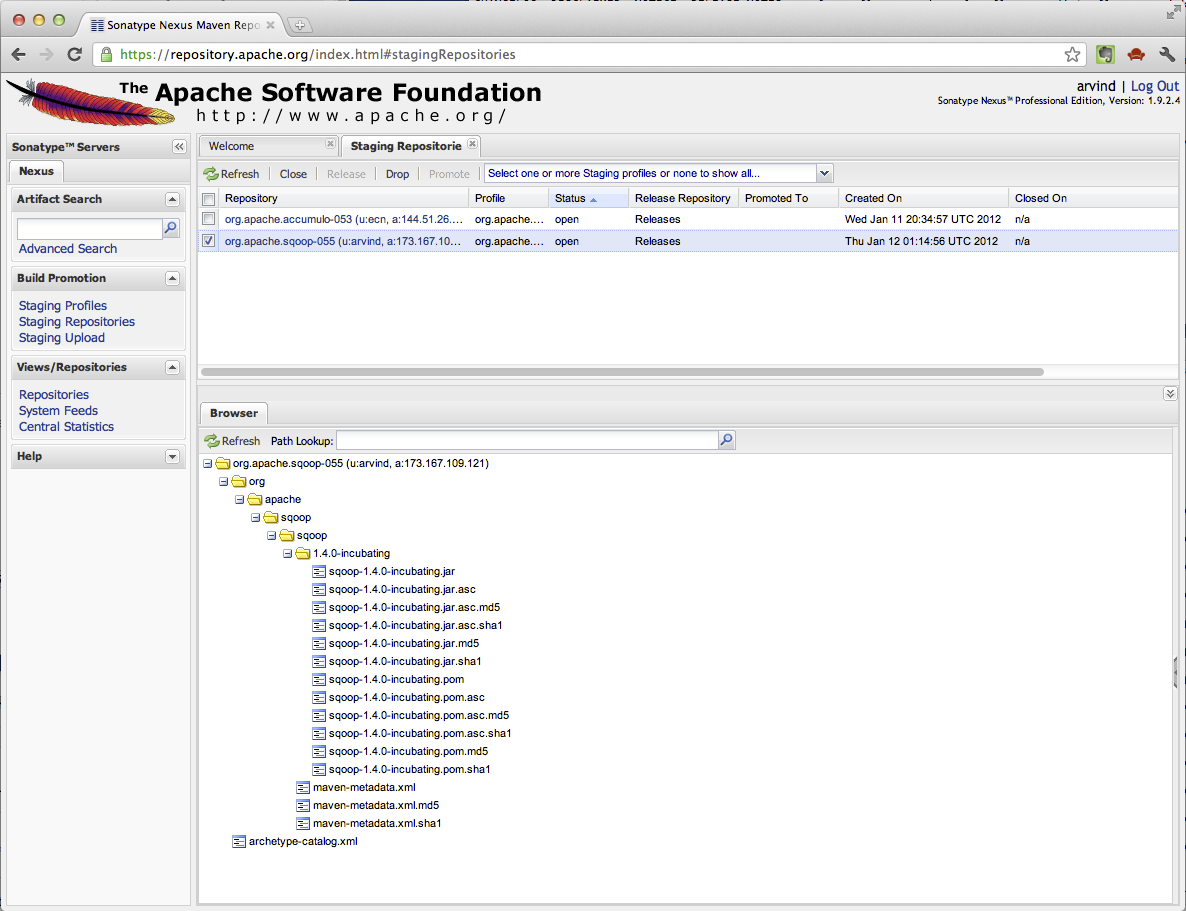Open a new browser tab

tap(300, 25)
